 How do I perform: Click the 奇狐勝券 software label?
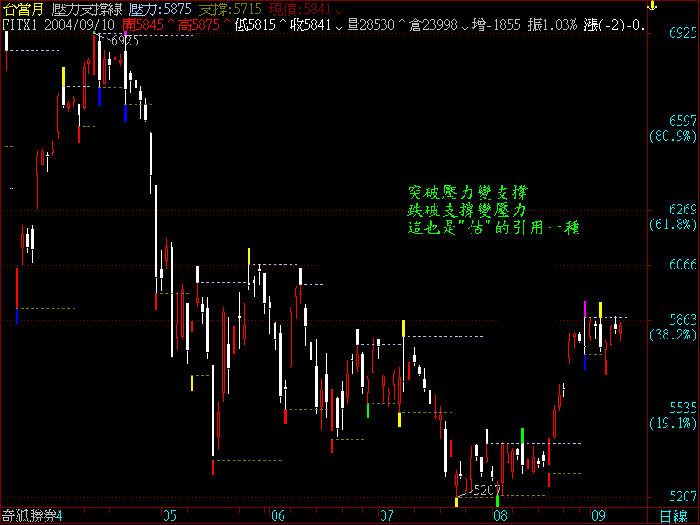tap(28, 517)
